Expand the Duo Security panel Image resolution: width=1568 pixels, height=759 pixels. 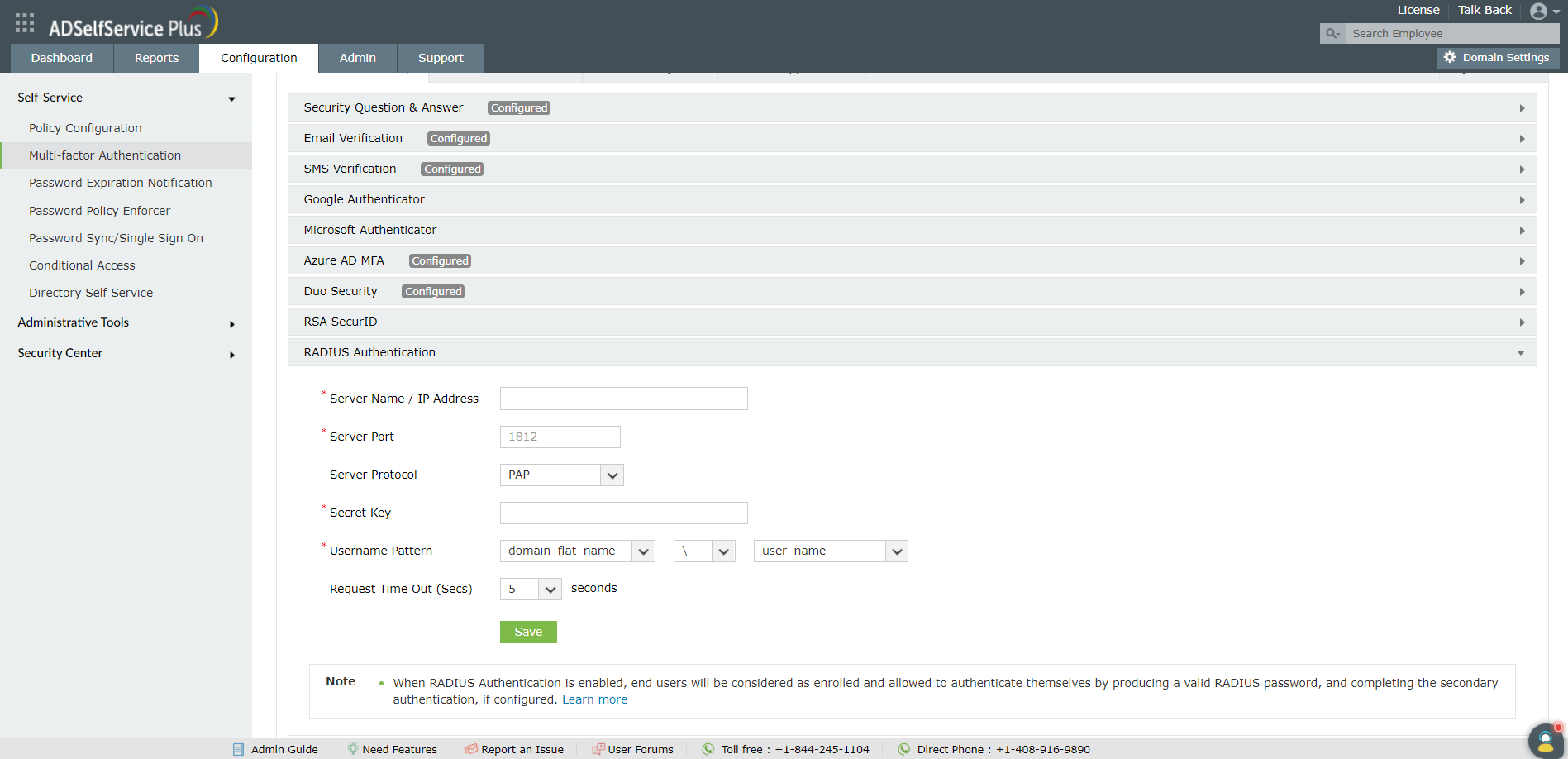[x=913, y=292]
